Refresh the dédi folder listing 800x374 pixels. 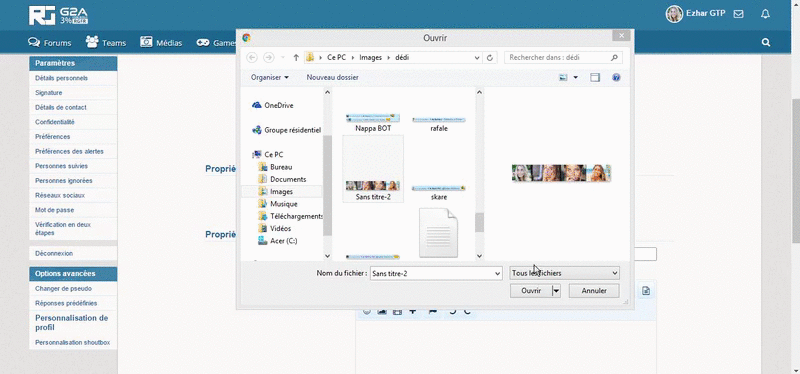pos(490,58)
